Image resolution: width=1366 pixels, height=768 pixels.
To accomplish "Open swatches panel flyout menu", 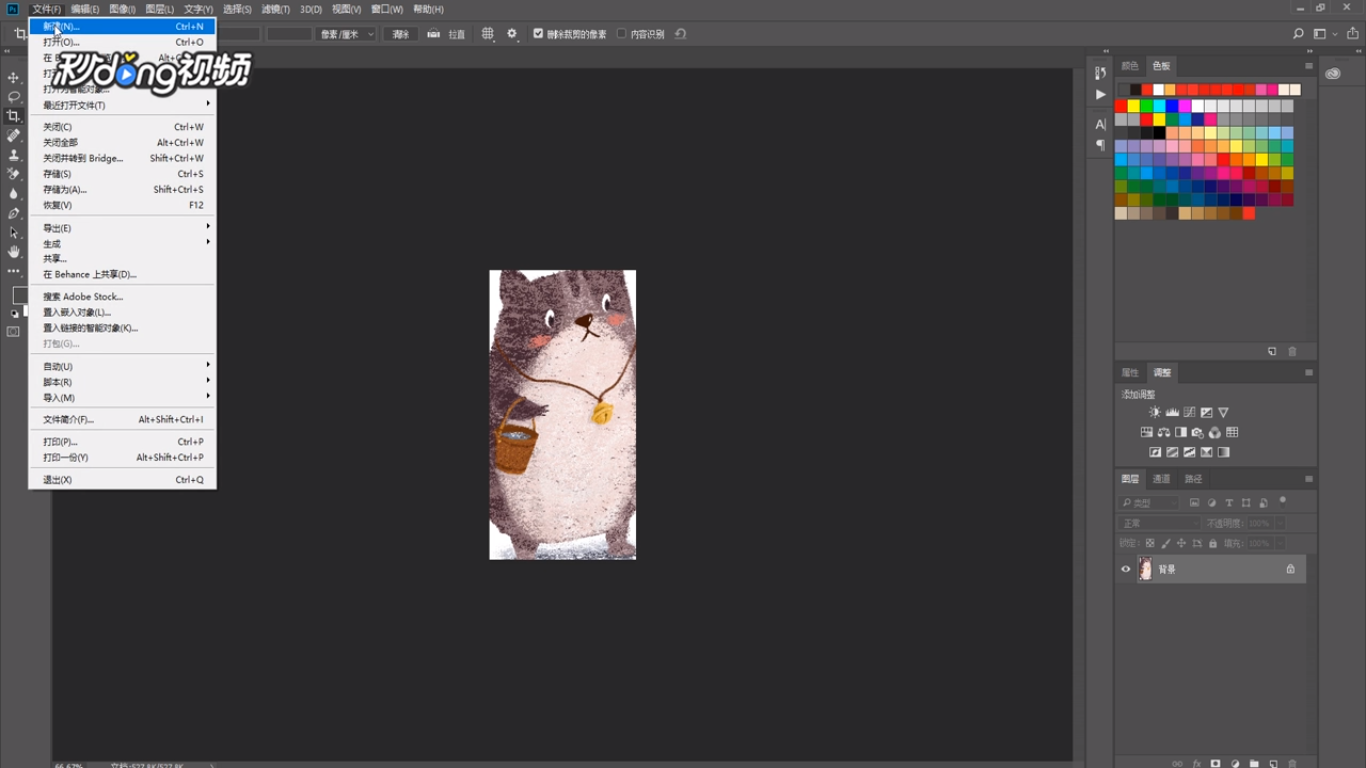I will pyautogui.click(x=1309, y=66).
